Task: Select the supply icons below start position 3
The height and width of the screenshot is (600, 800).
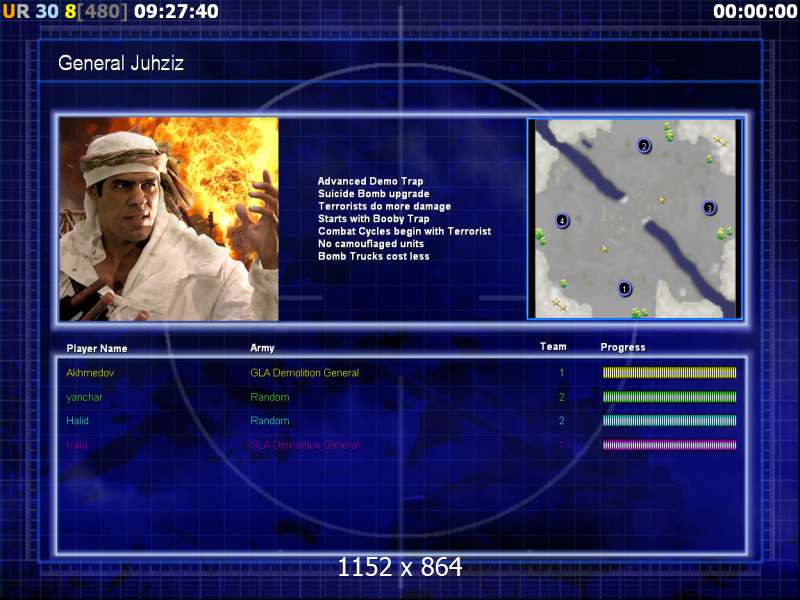Action: pyautogui.click(x=724, y=233)
